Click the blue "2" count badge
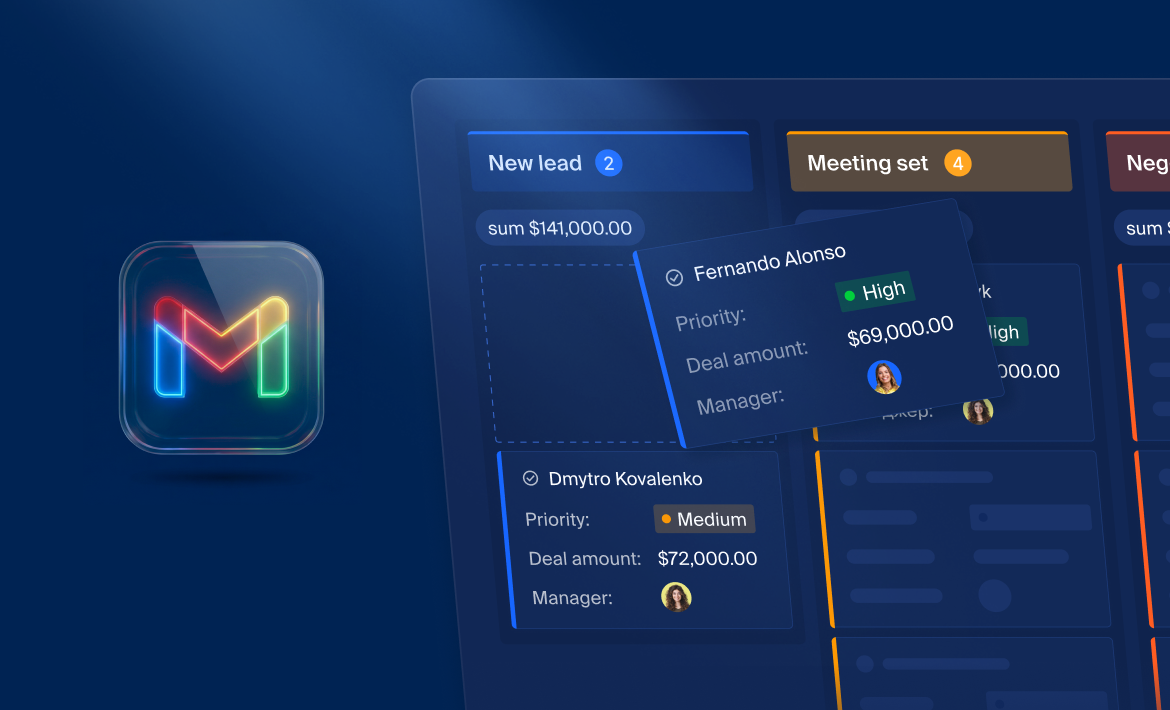The image size is (1170, 710). [608, 163]
